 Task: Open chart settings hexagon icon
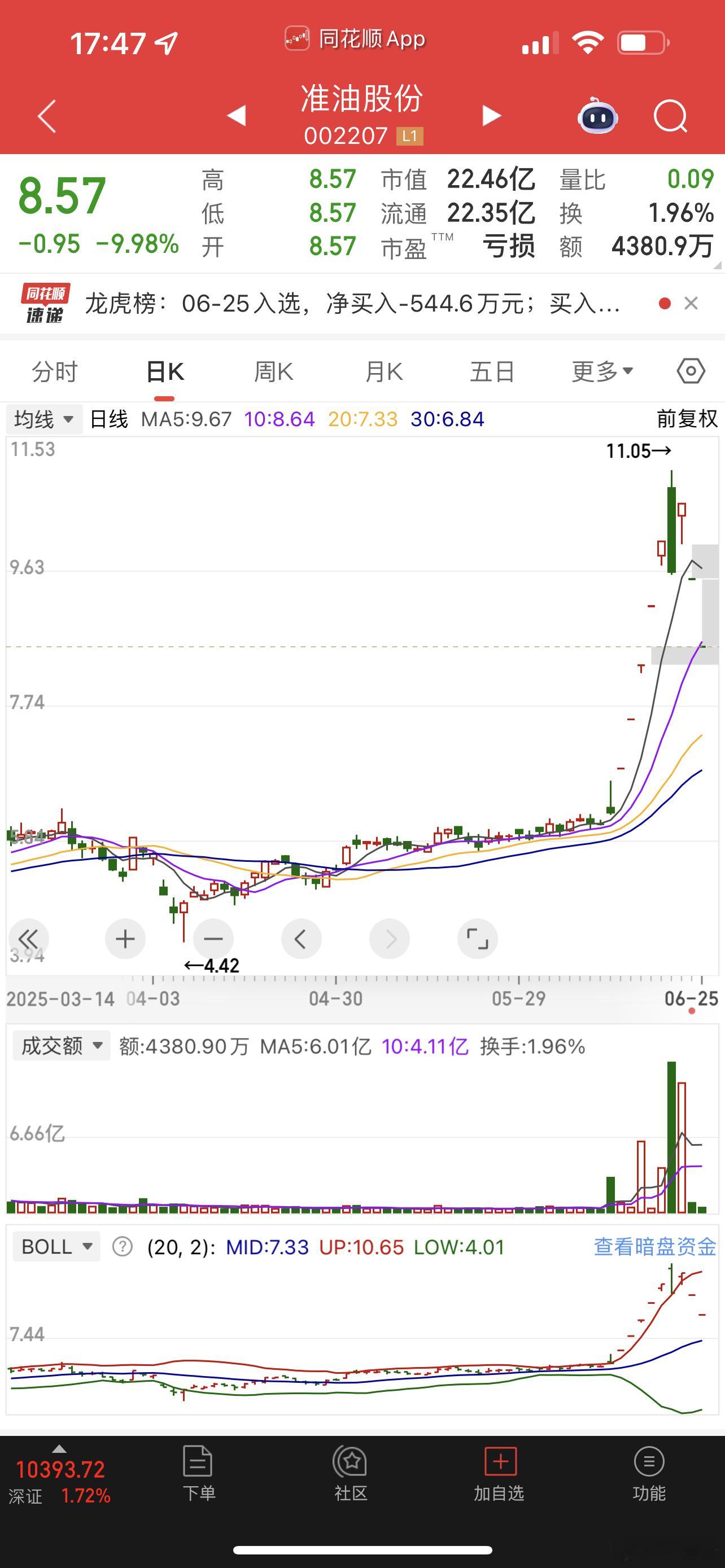click(691, 371)
